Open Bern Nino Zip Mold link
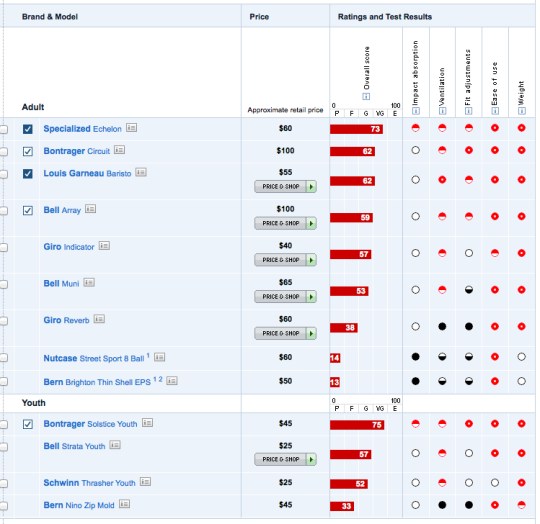 tap(79, 505)
